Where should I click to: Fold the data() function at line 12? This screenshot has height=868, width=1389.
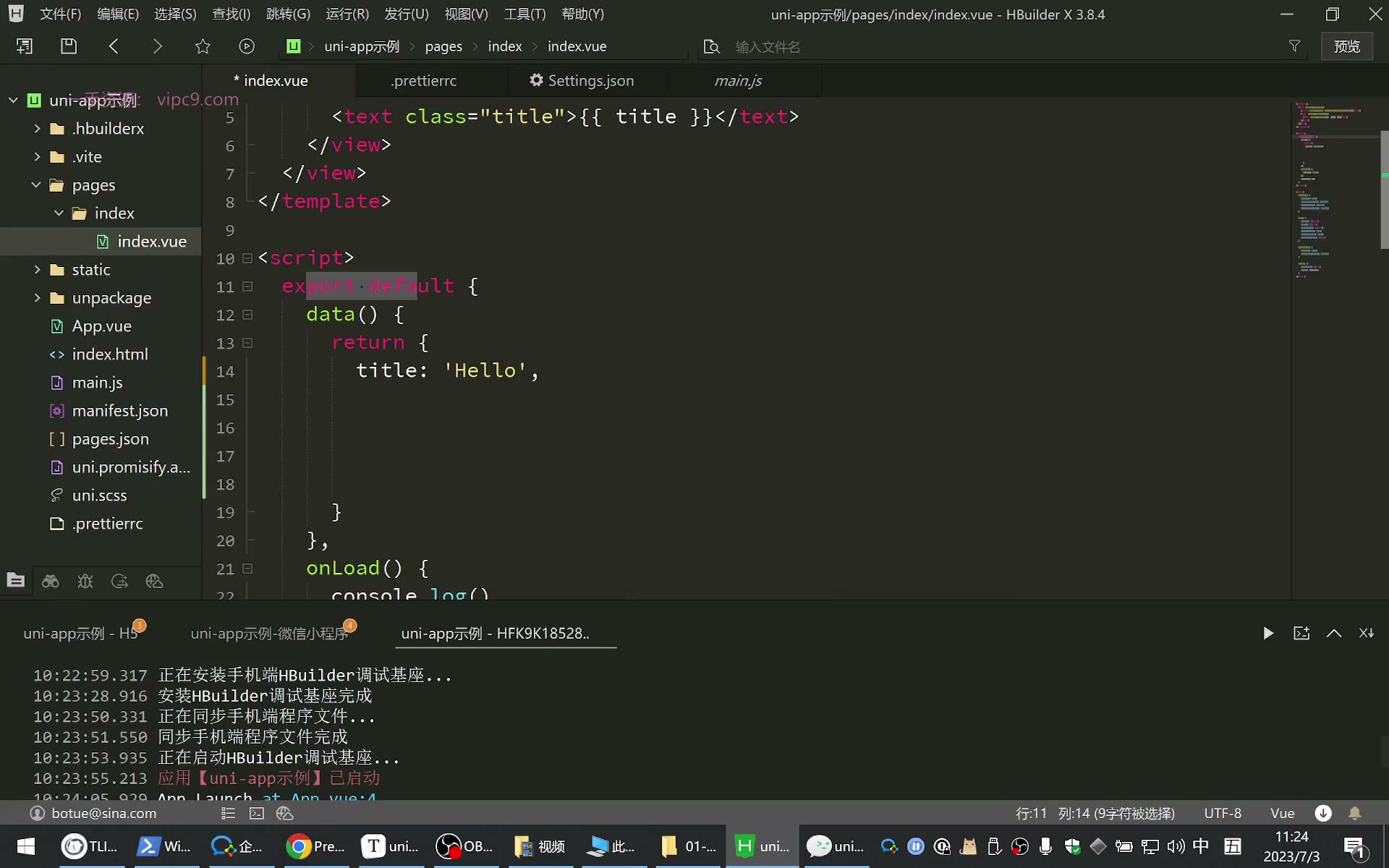[x=247, y=315]
